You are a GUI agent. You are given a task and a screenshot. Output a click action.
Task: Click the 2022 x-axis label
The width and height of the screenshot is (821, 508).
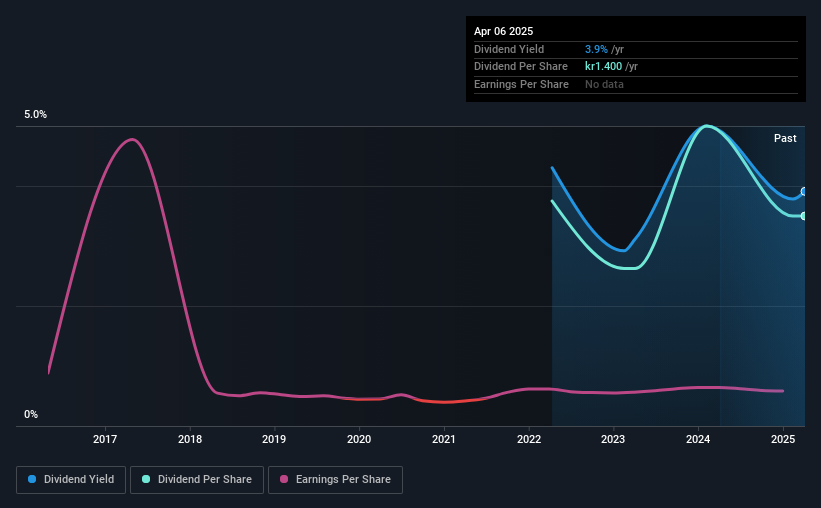click(529, 439)
